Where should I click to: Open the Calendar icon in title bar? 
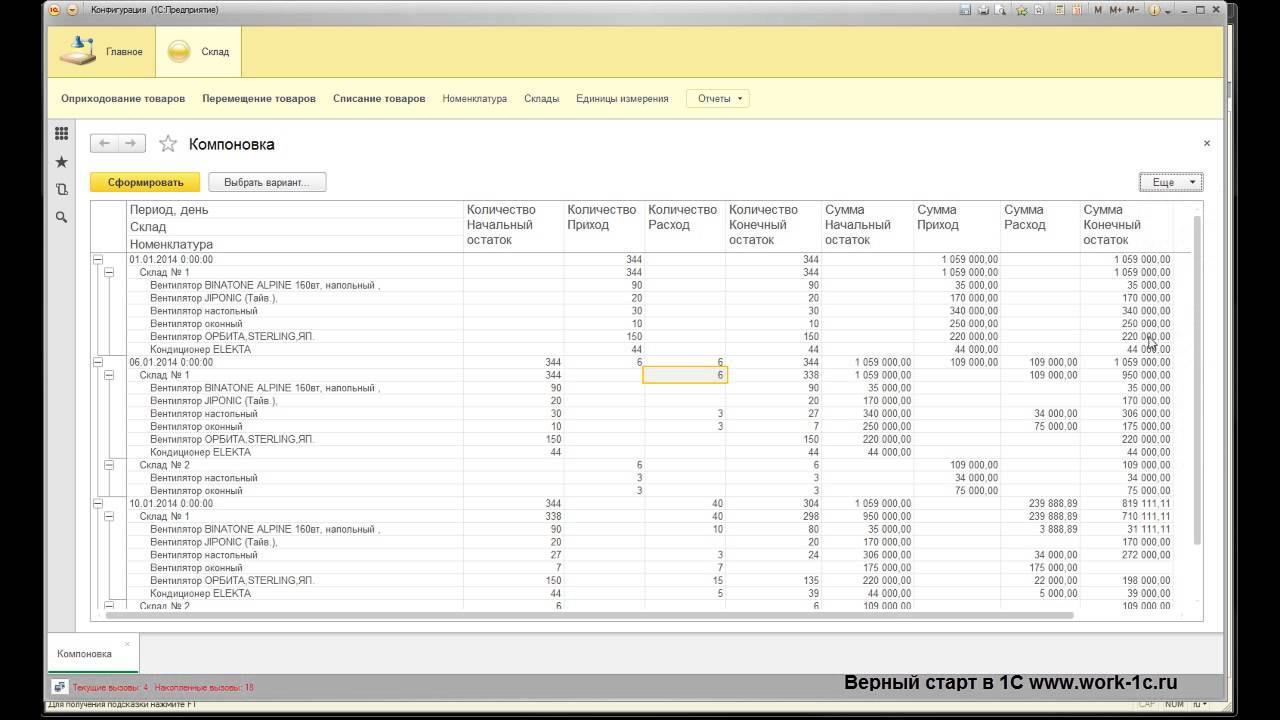(1076, 10)
